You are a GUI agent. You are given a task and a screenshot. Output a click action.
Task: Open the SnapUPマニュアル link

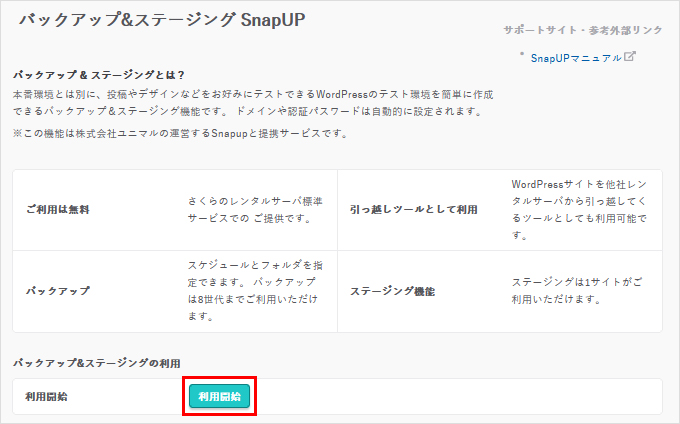[575, 58]
